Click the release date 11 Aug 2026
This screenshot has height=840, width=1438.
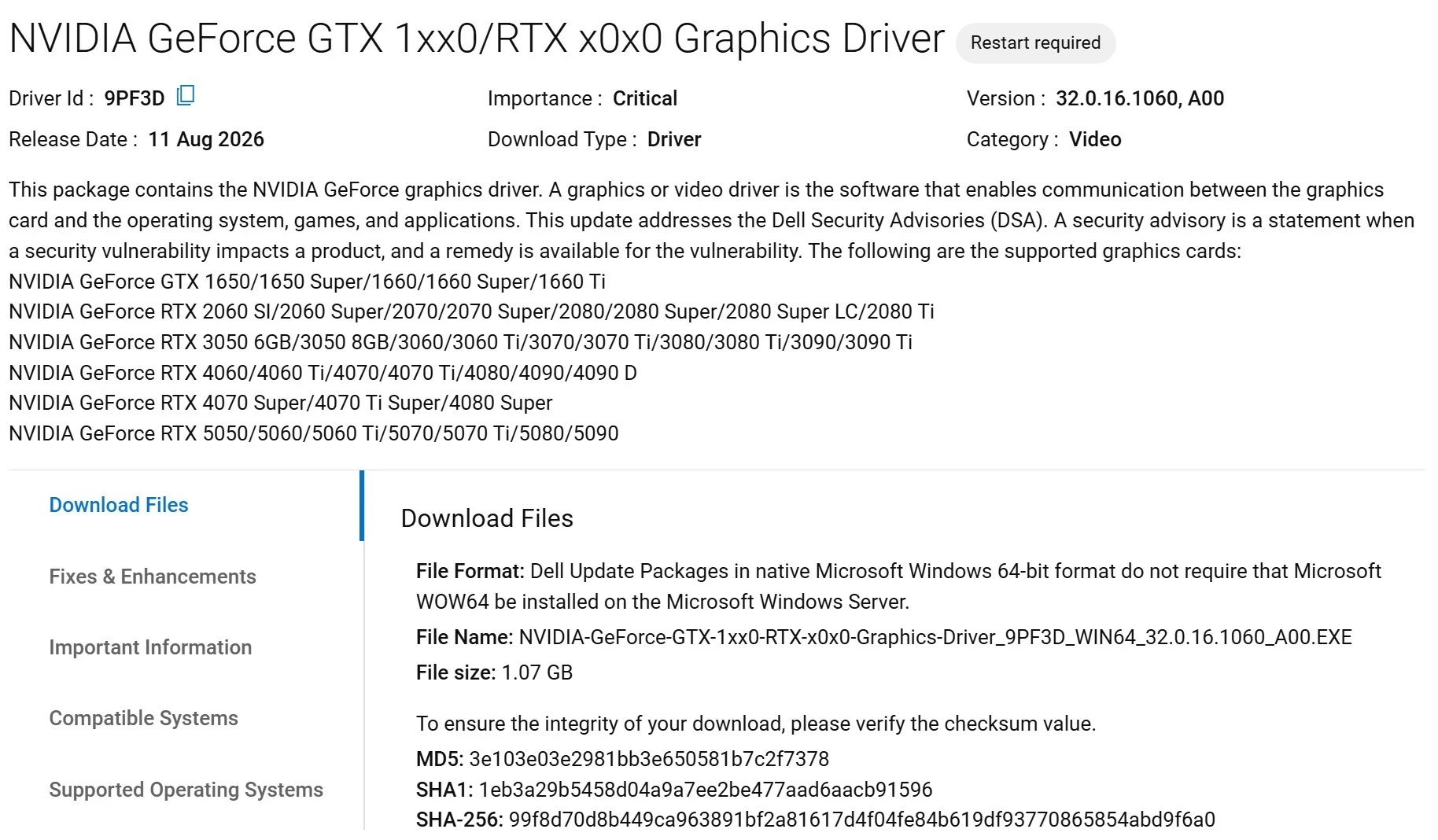[x=206, y=139]
